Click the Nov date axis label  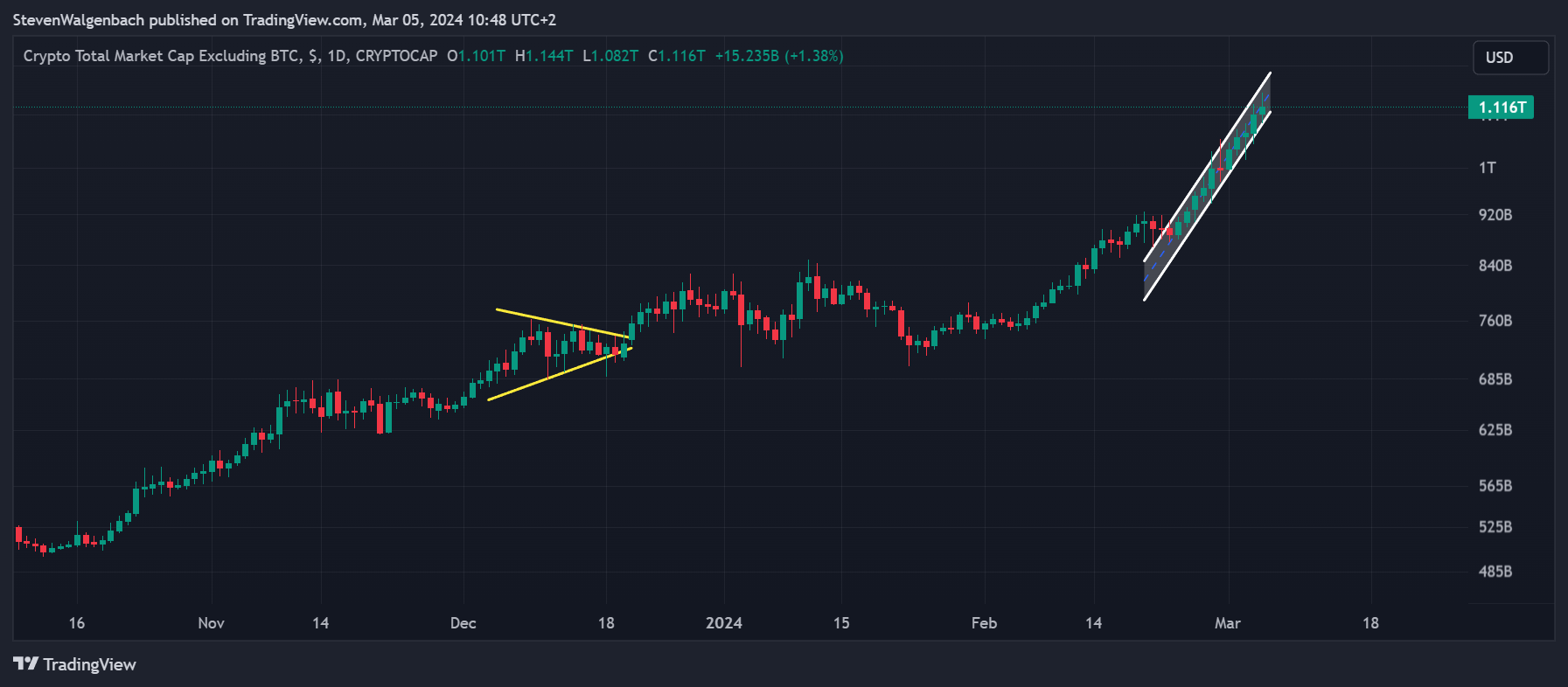pos(211,623)
